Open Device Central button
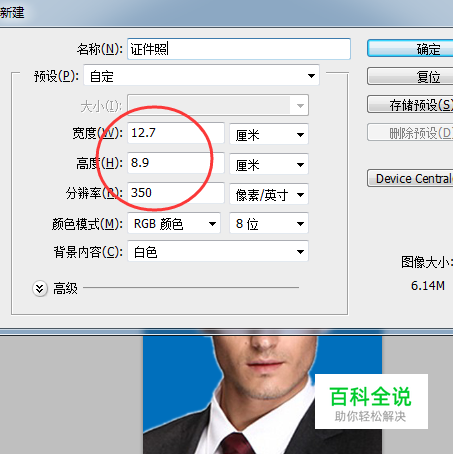Screen dimensions: 453x454 click(x=410, y=178)
